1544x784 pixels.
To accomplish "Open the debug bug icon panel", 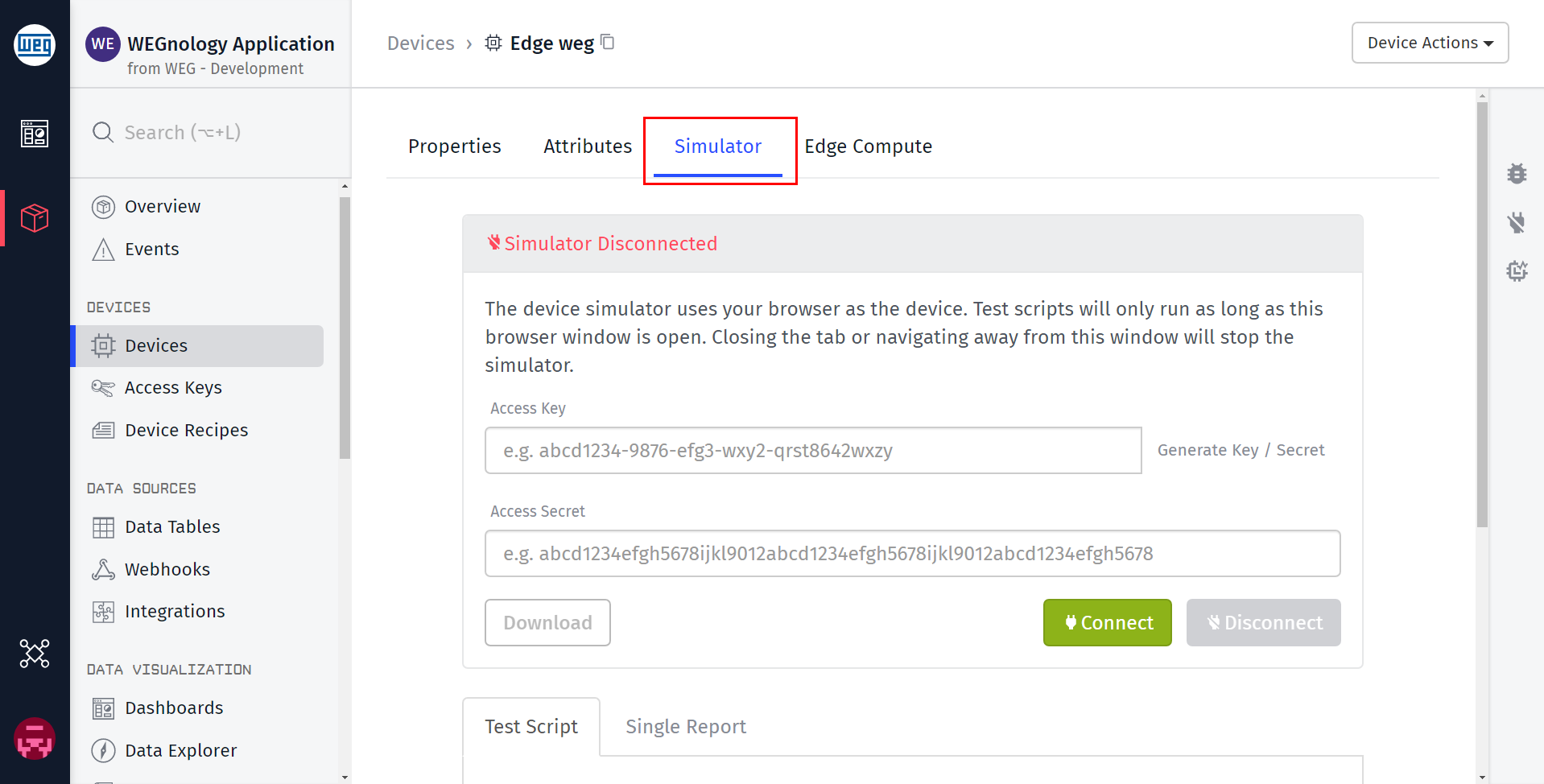I will [x=1517, y=174].
